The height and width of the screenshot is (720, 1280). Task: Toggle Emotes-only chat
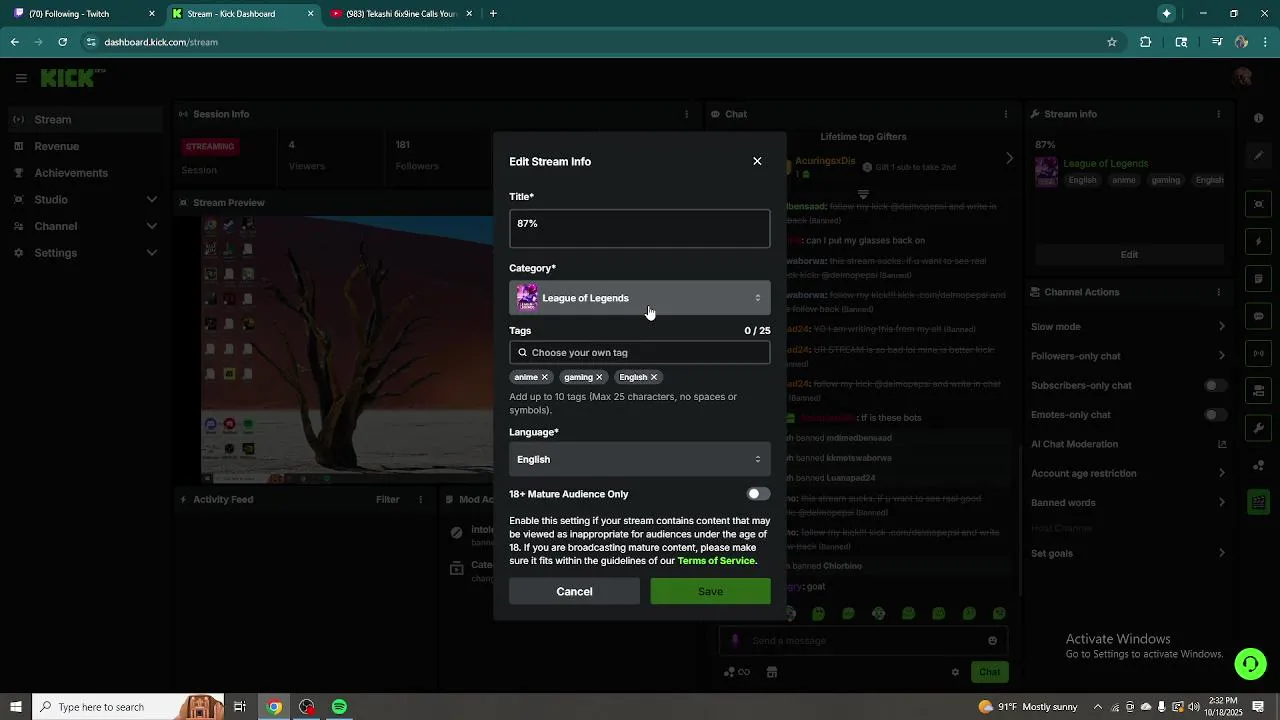1214,415
